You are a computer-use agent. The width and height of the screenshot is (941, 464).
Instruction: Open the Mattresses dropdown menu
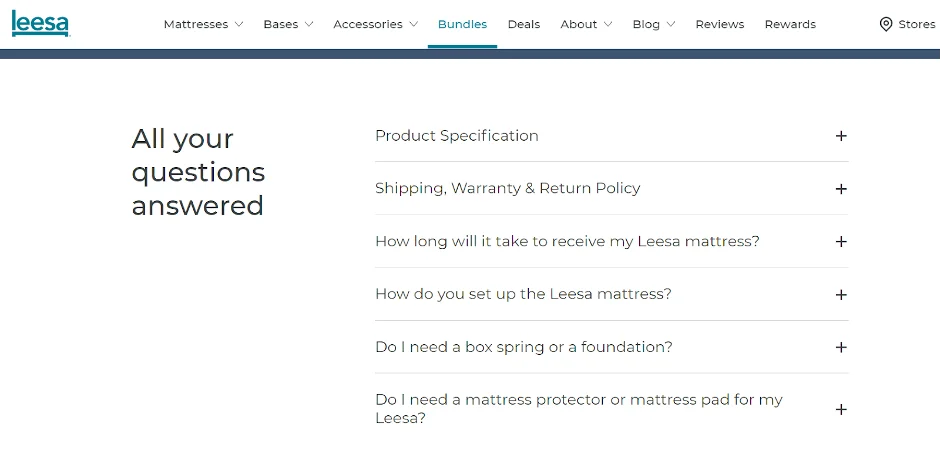203,24
